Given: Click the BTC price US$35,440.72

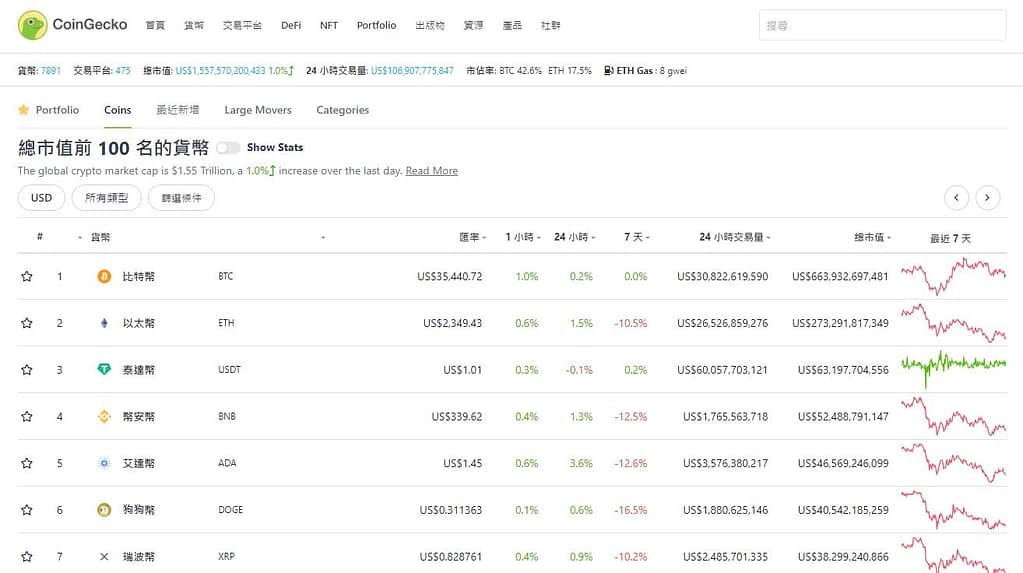Looking at the screenshot, I should [x=450, y=276].
